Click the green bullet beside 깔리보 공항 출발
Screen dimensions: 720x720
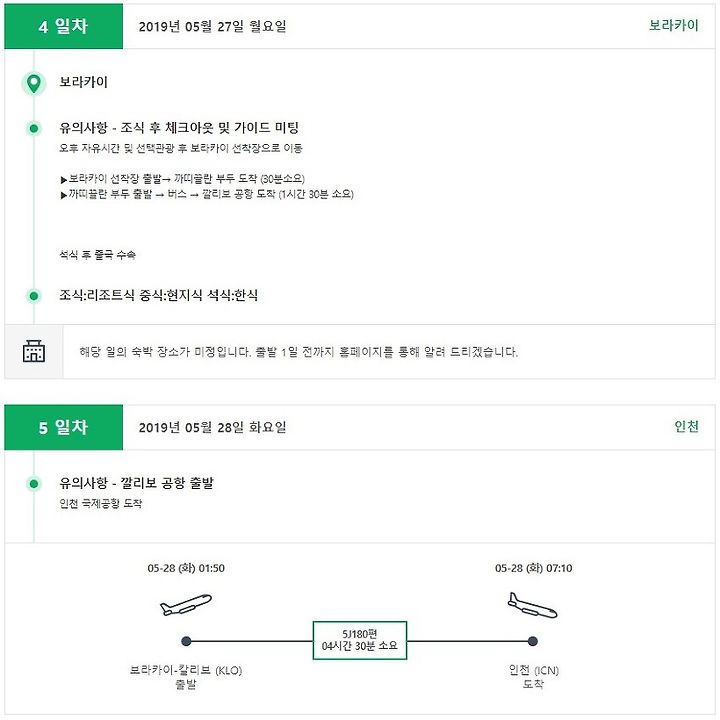pyautogui.click(x=34, y=484)
